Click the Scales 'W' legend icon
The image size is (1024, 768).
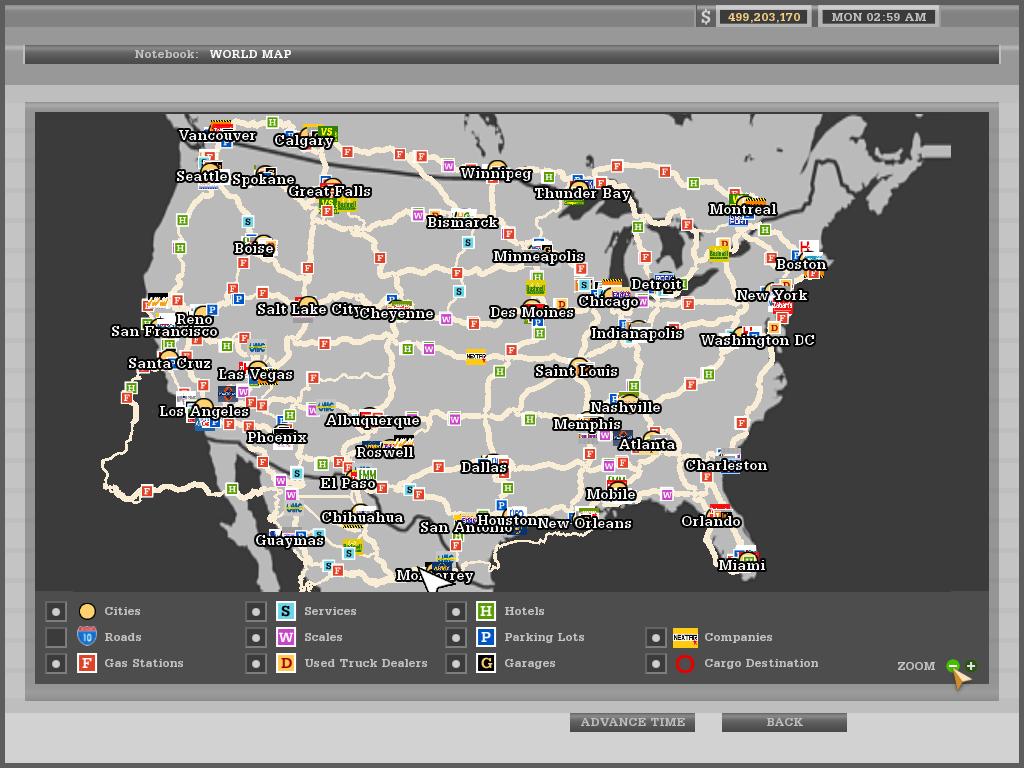[286, 637]
